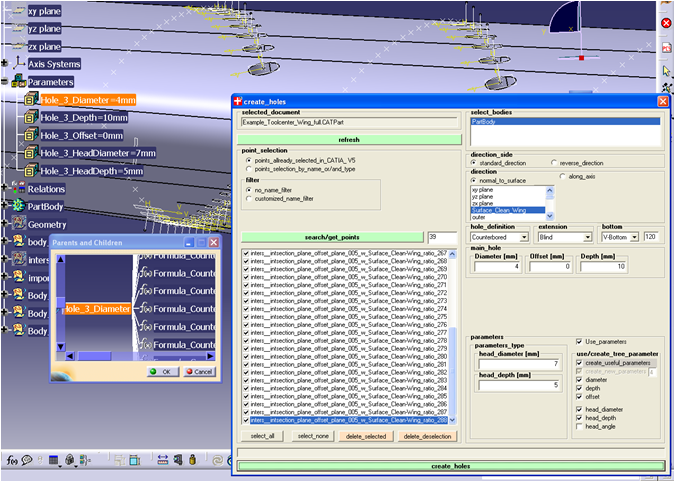Select the customized_name_filter option
This screenshot has width=675, height=482.
(249, 199)
